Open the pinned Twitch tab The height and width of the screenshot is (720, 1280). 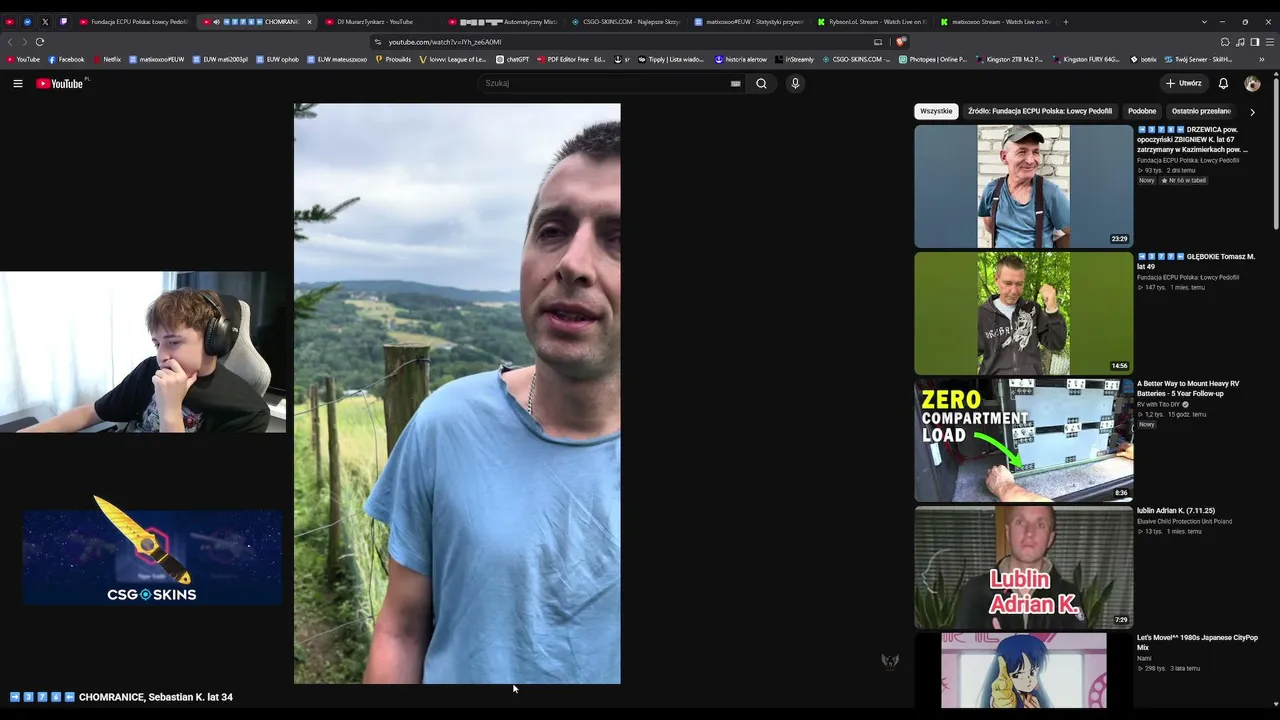tap(63, 22)
